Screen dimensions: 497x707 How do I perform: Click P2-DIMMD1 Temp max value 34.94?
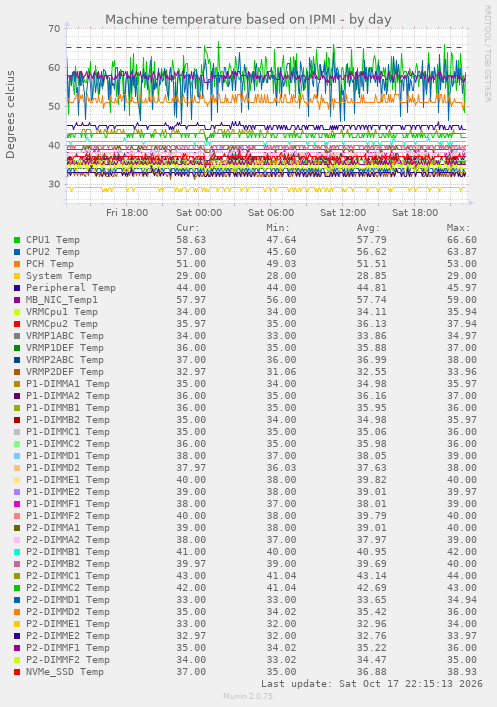tap(462, 600)
